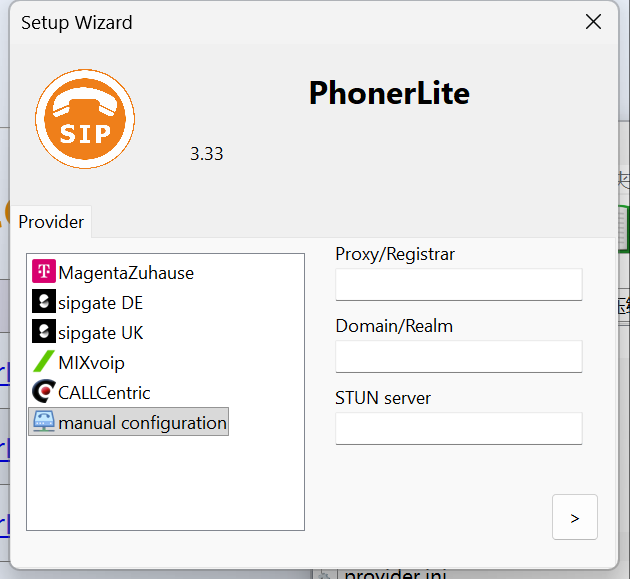
Task: Focus the Proxy/Registrar text field
Action: pyautogui.click(x=458, y=285)
